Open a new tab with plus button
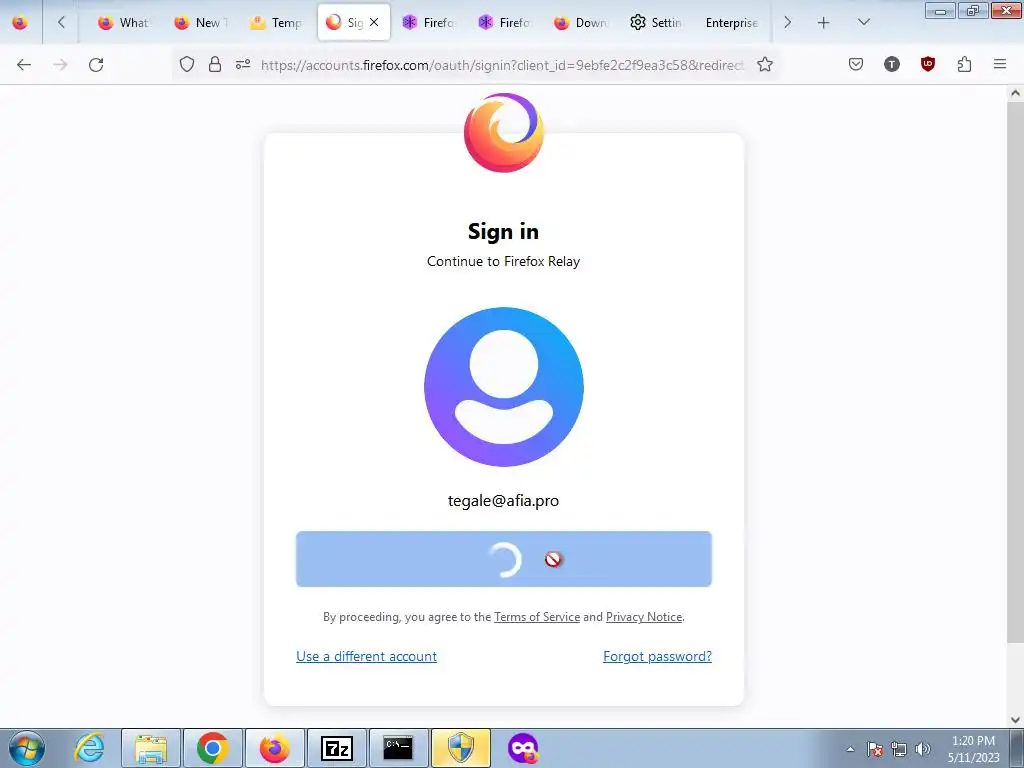The height and width of the screenshot is (768, 1024). pos(824,23)
